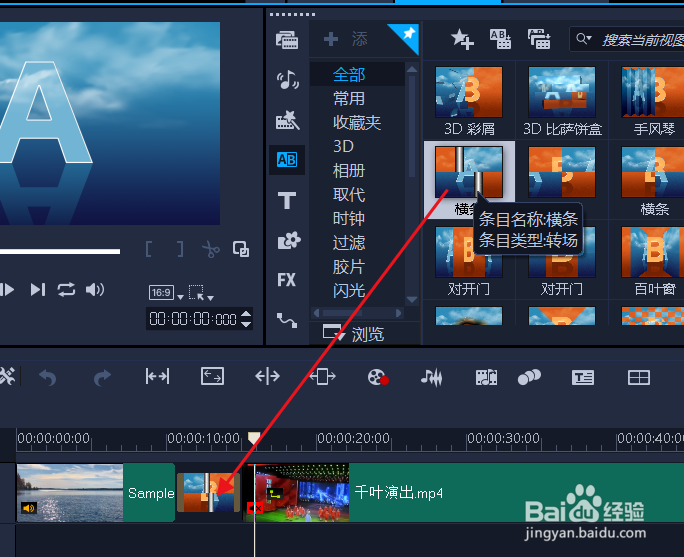Click the Mark-out bracket button
Screen dimensions: 684x557
(x=180, y=249)
